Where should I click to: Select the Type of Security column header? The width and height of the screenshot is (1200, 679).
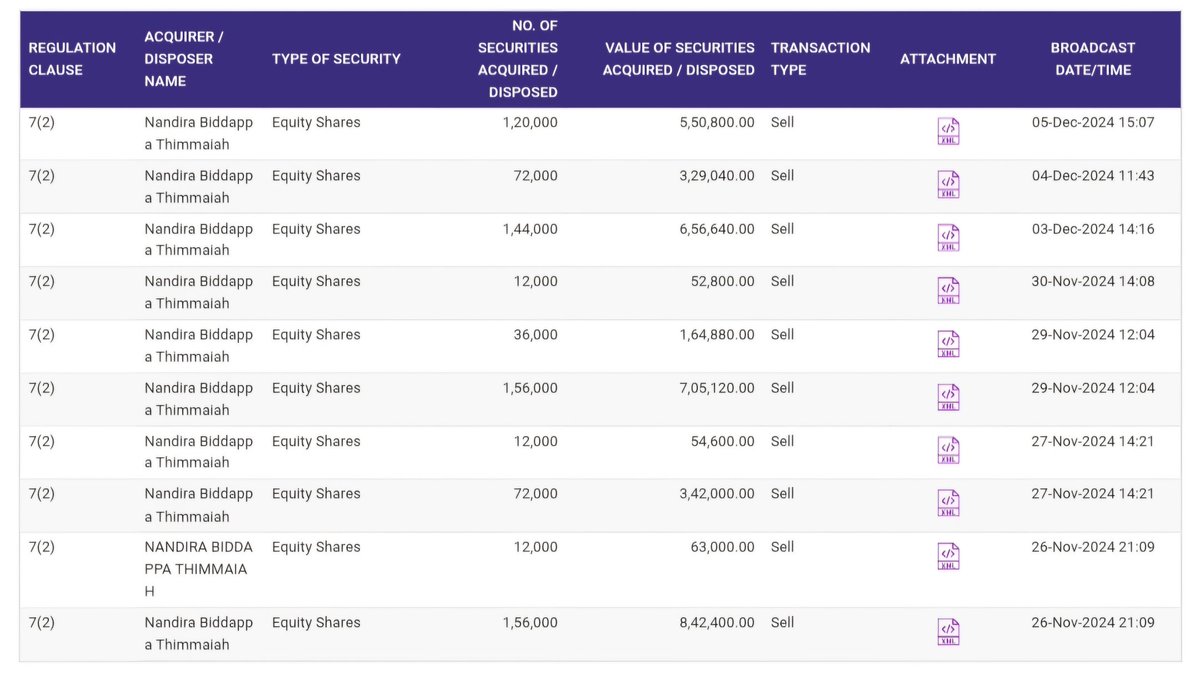[336, 59]
